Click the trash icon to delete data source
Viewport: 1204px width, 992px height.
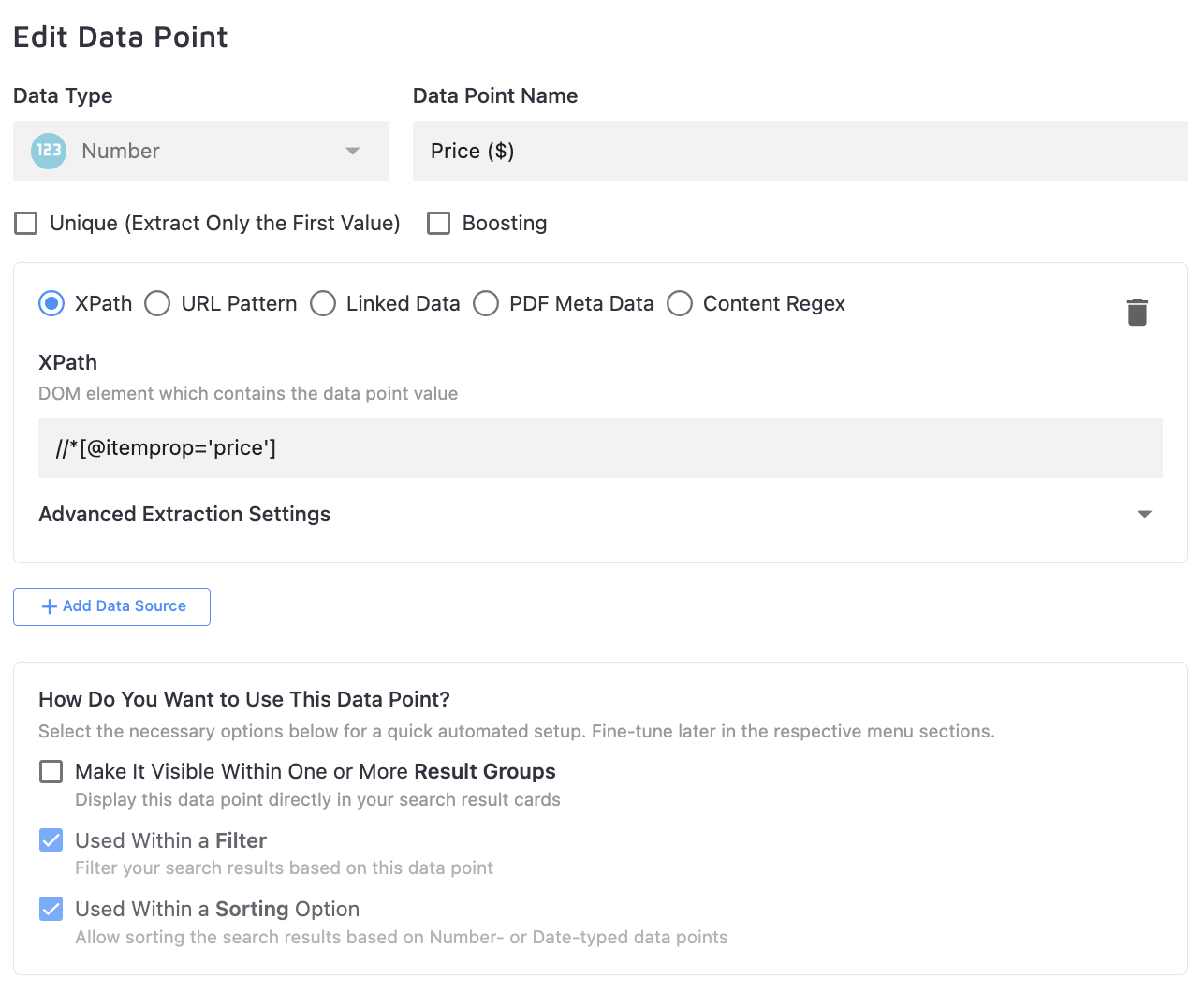pos(1137,312)
